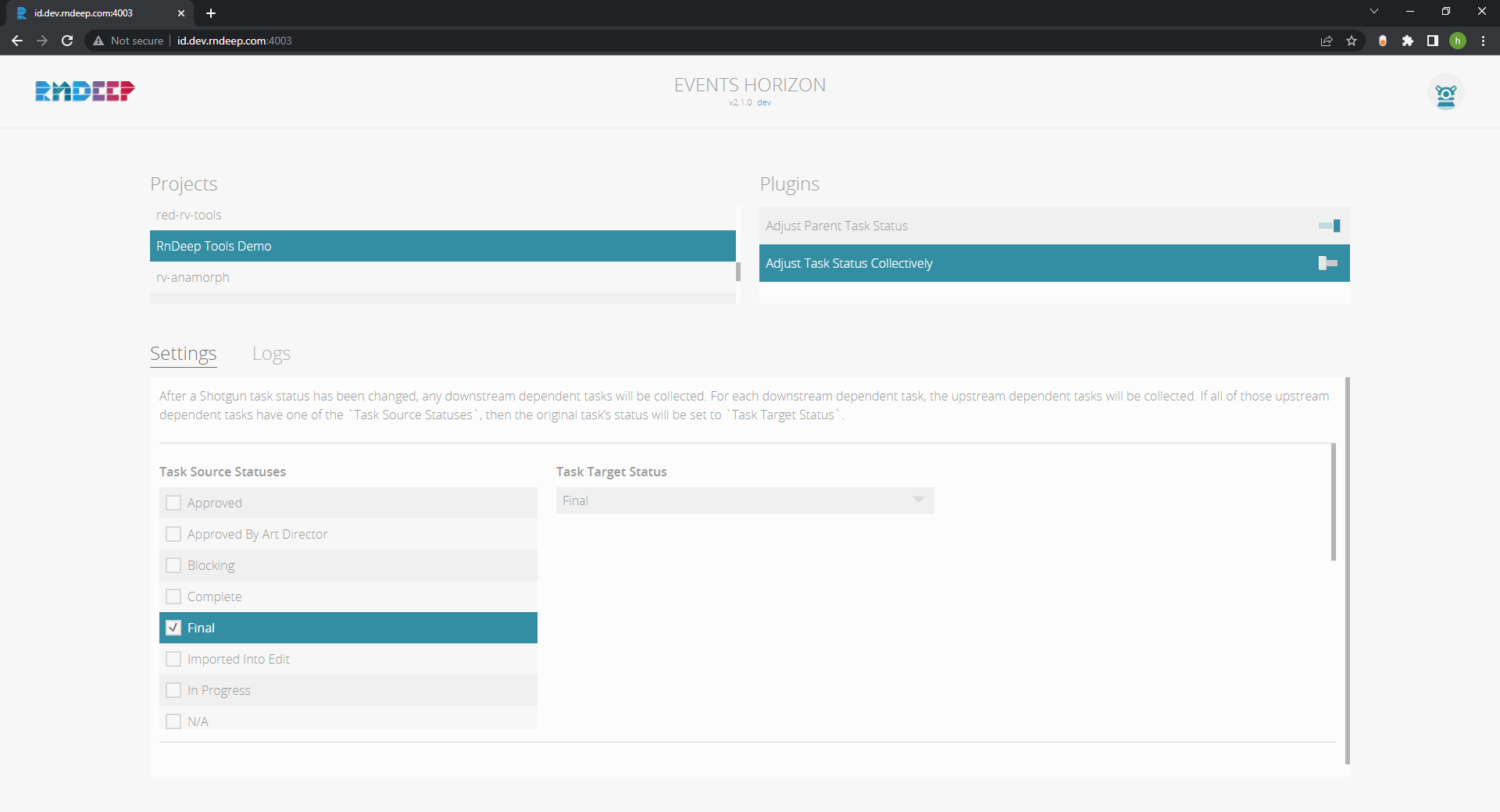Click the RnDeep logo
Viewport: 1500px width, 812px height.
84,91
